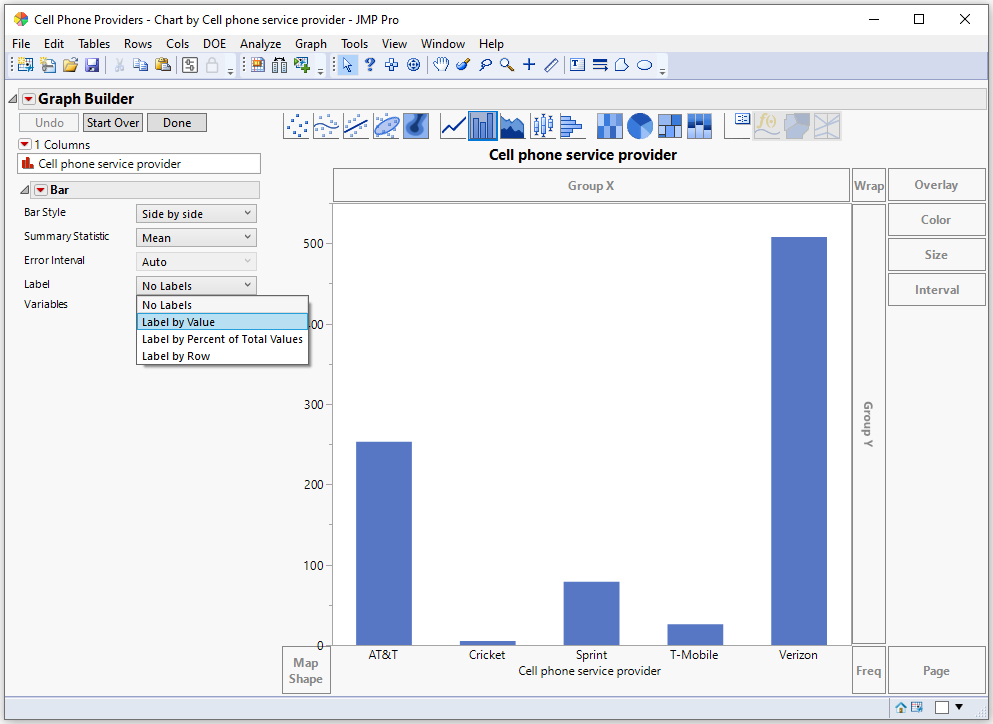The image size is (993, 724).
Task: Collapse the Bar properties red triangle menu
Action: [38, 189]
